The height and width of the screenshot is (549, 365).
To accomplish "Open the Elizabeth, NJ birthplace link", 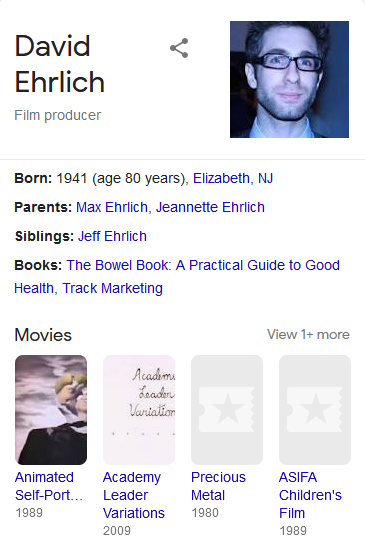I will tap(233, 178).
